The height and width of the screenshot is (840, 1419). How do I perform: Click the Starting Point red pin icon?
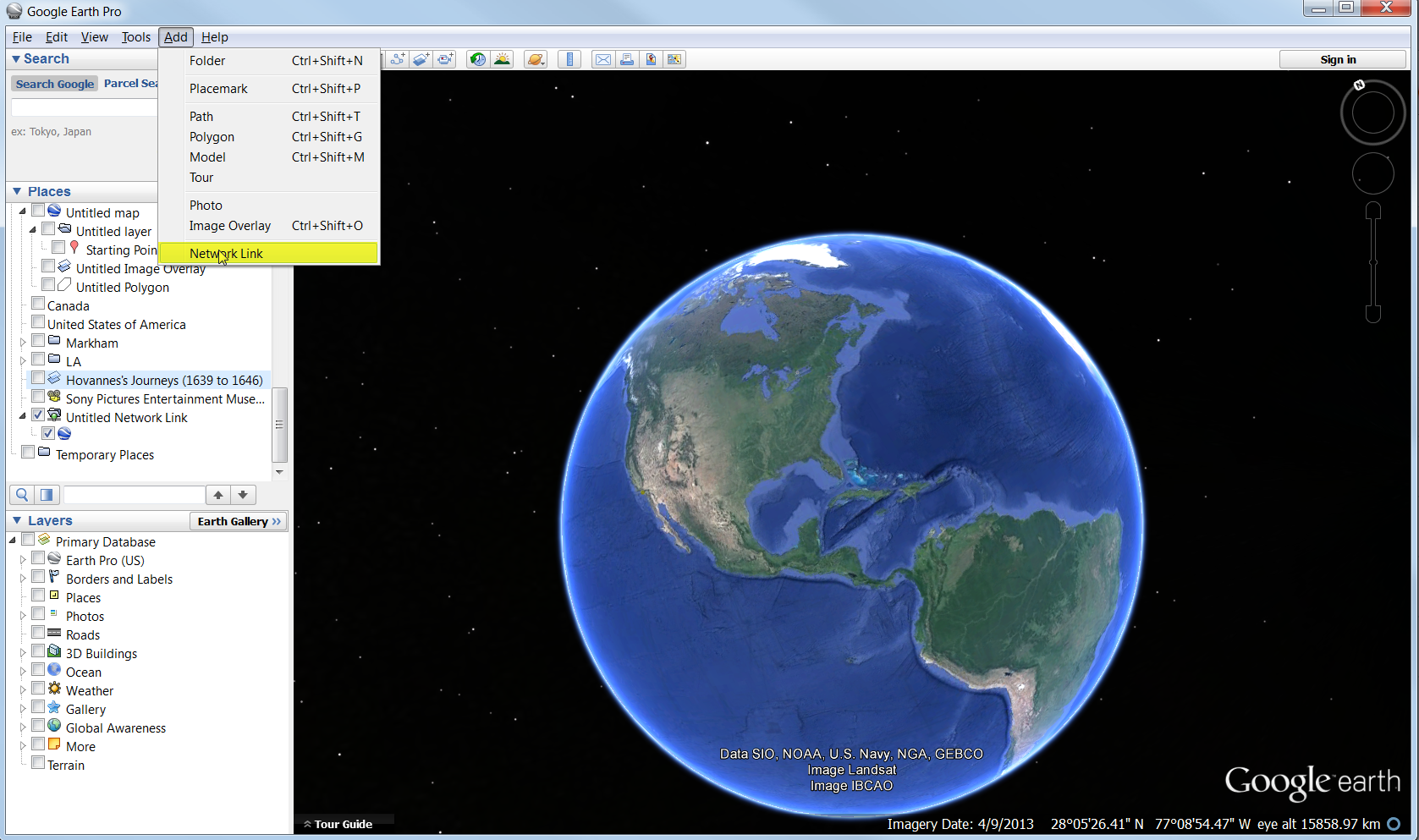pyautogui.click(x=74, y=248)
